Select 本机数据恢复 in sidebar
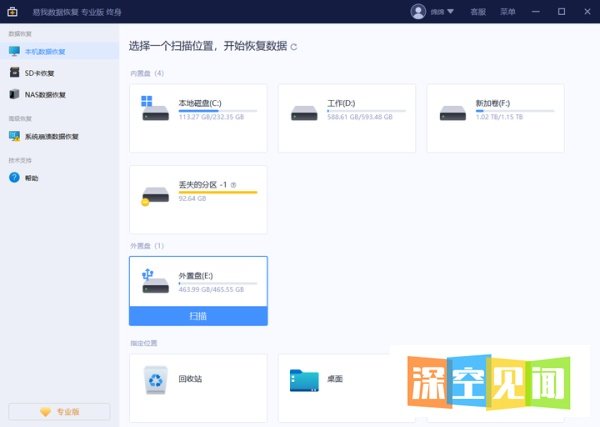This screenshot has width=600, height=427. pos(59,51)
